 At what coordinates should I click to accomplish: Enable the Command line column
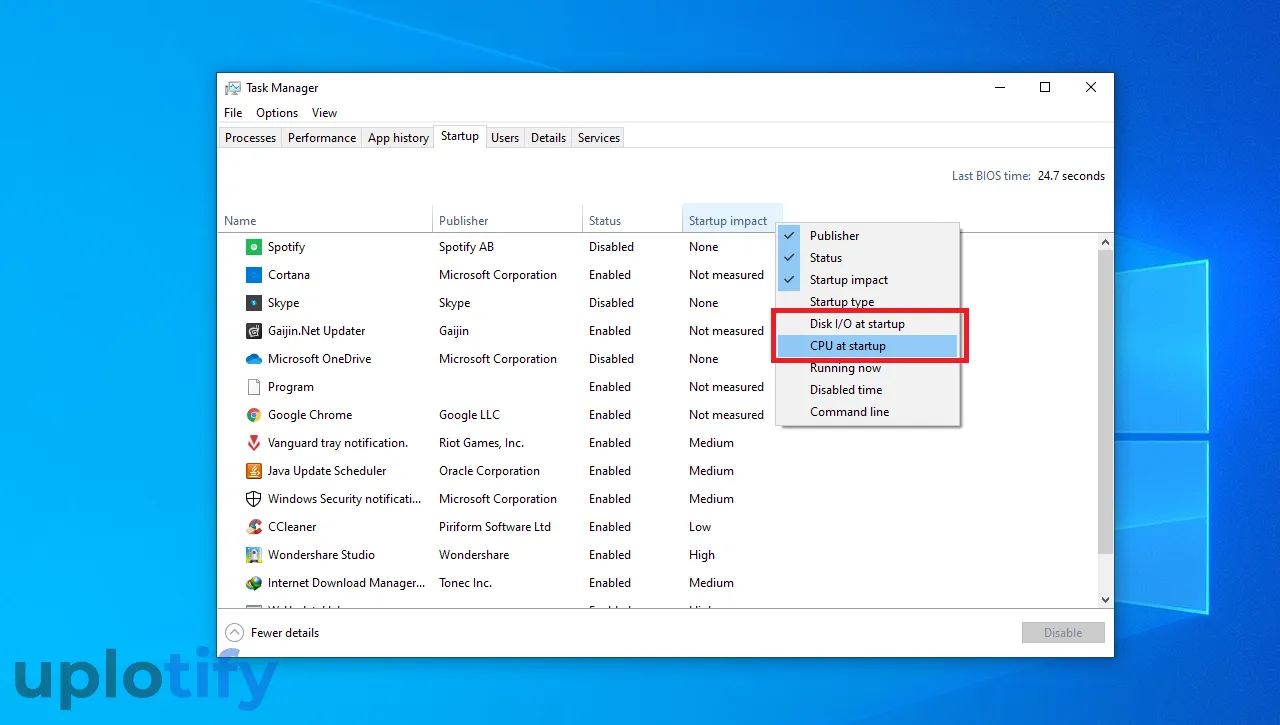point(868,412)
